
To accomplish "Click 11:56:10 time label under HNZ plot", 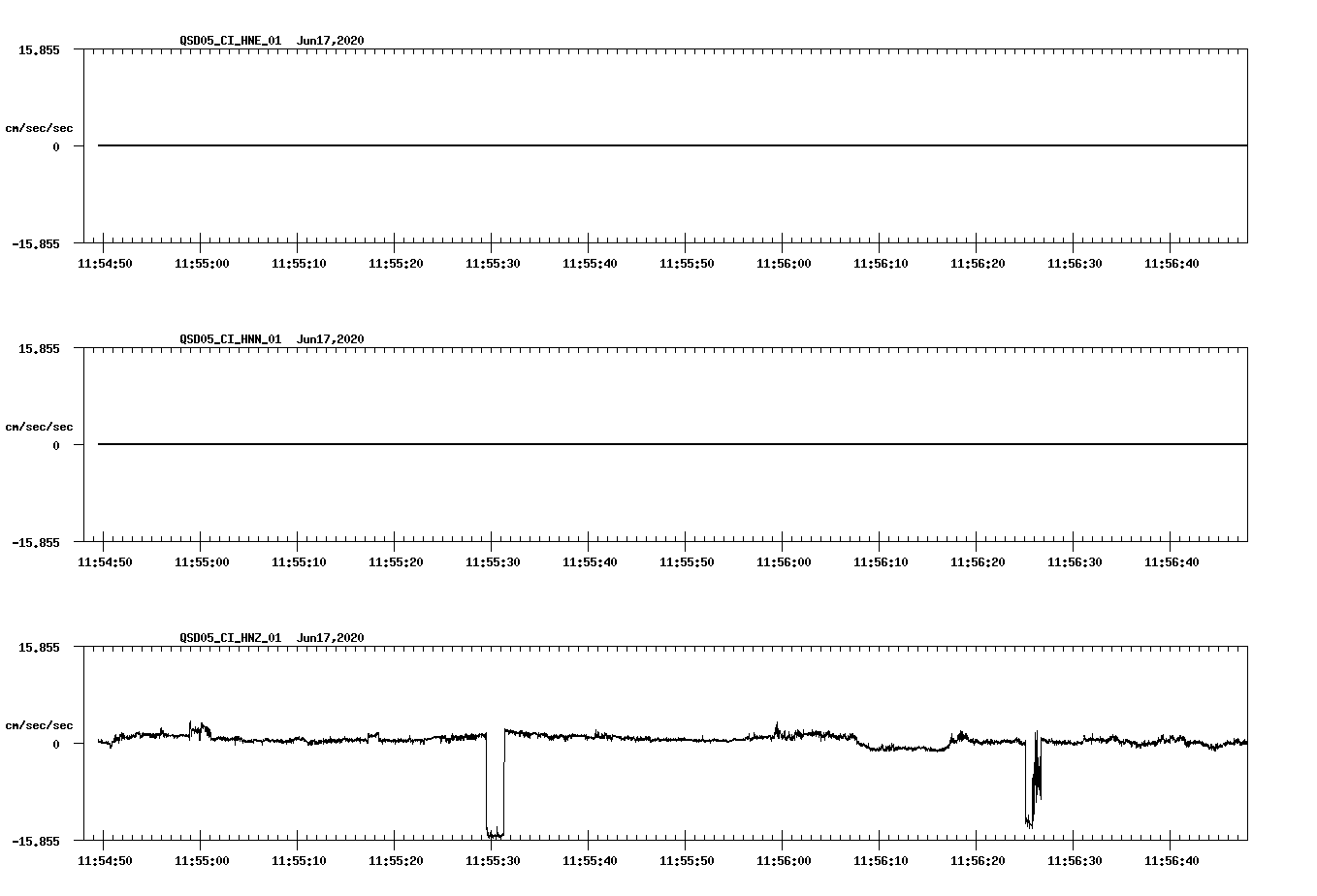I will (x=881, y=861).
